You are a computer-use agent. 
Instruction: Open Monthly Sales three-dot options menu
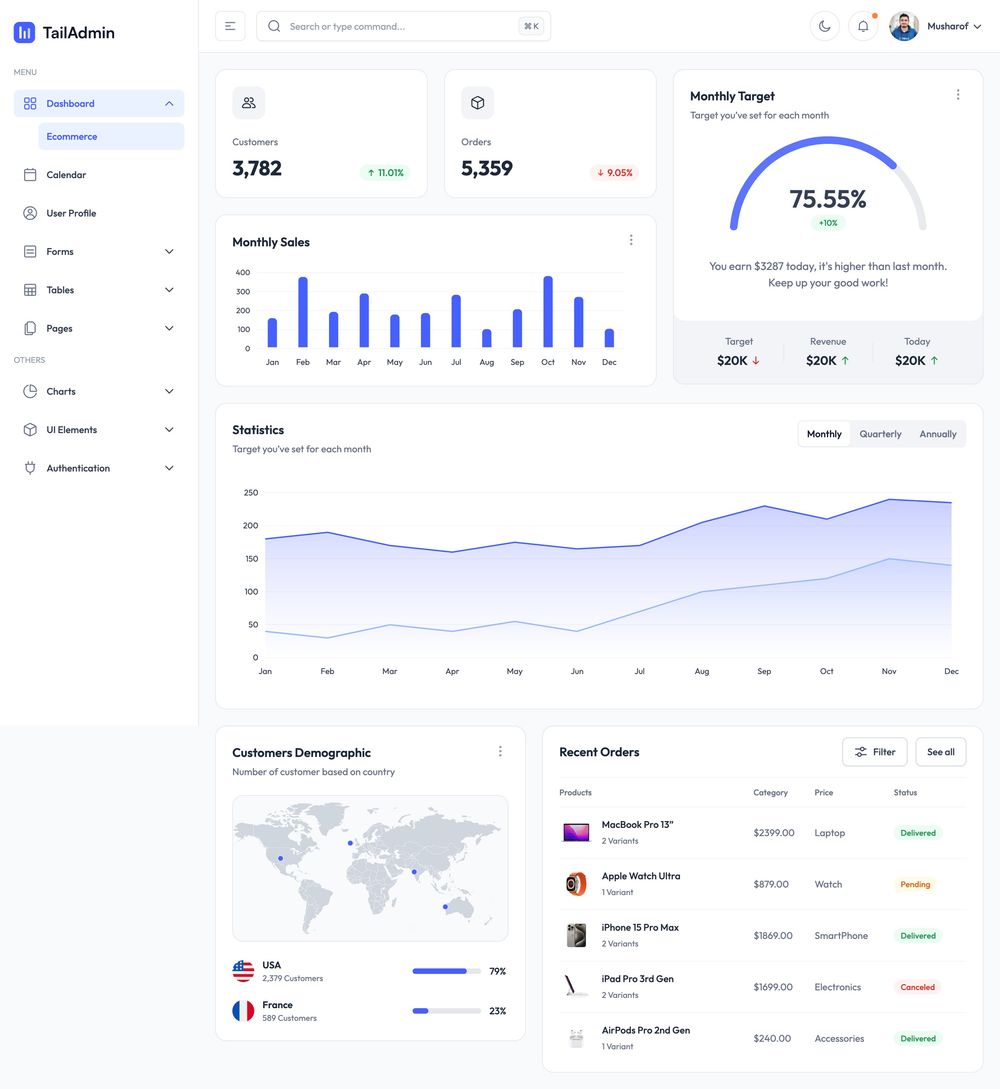click(x=631, y=240)
